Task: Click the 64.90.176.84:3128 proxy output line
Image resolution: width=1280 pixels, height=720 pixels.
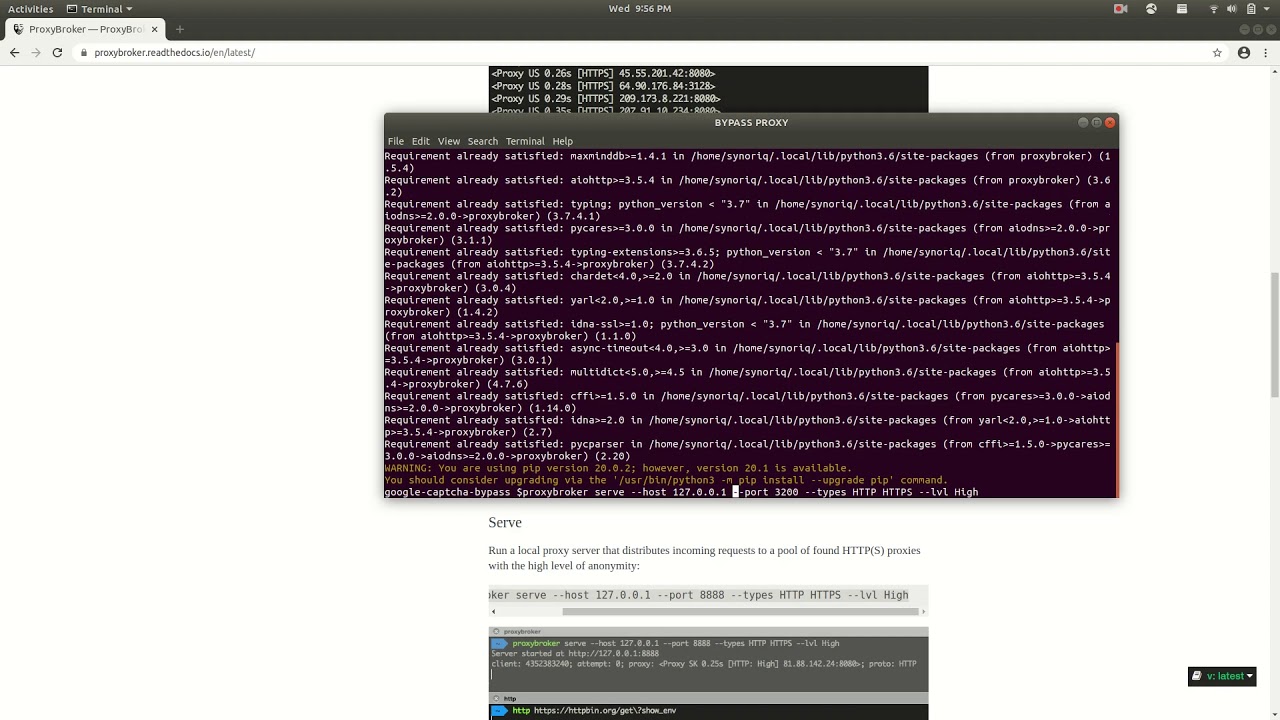Action: tap(603, 86)
